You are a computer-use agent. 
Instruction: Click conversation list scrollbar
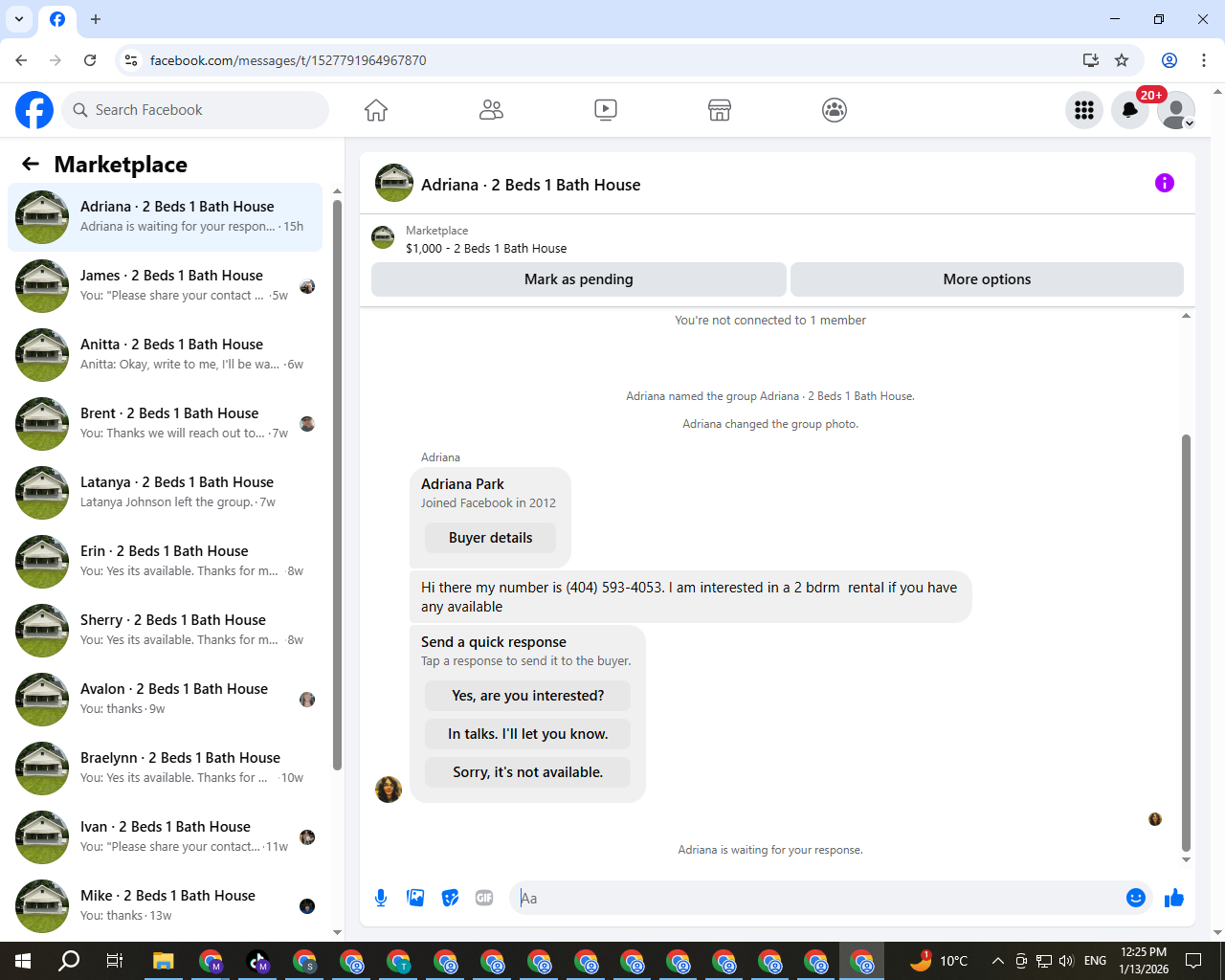(x=337, y=484)
